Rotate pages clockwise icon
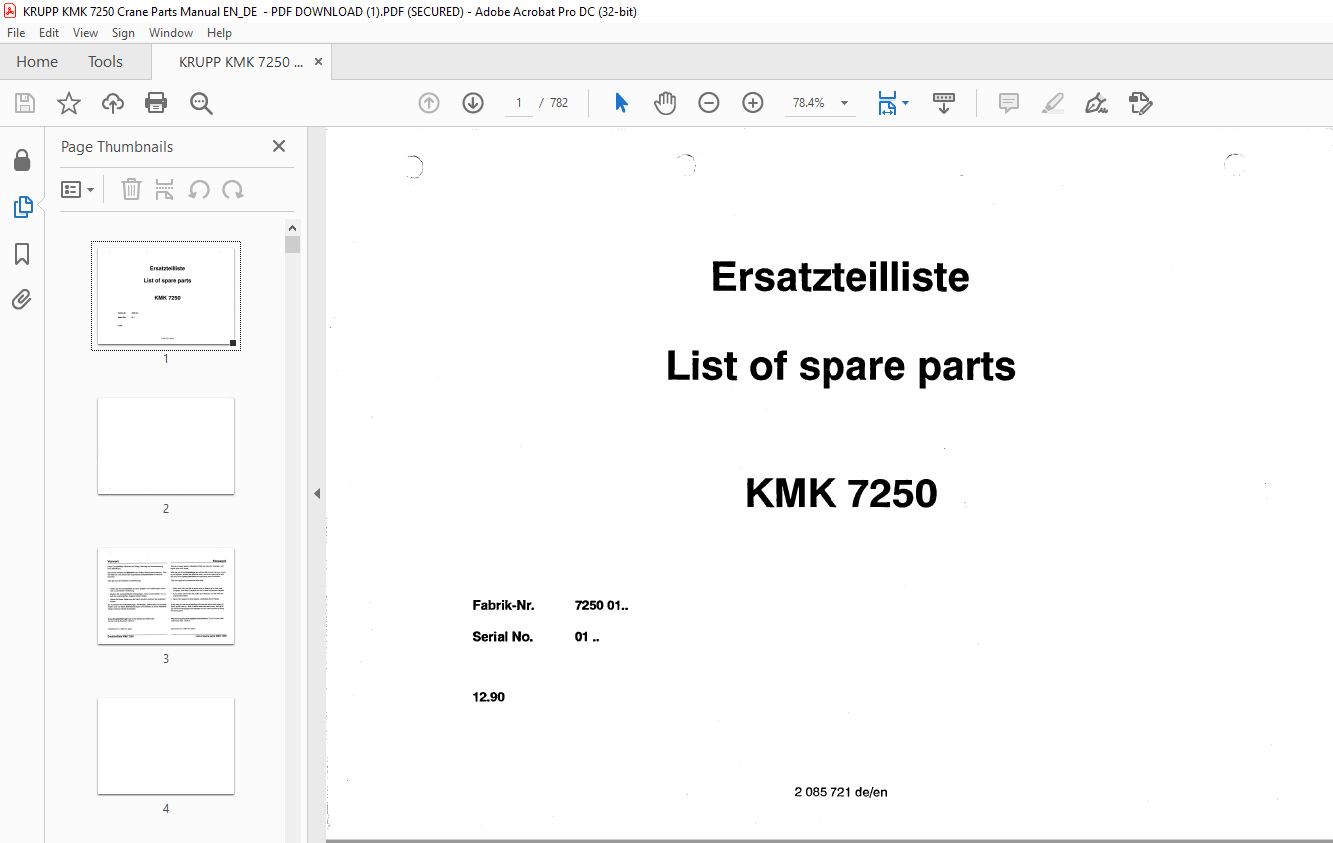1333x843 pixels. [233, 189]
